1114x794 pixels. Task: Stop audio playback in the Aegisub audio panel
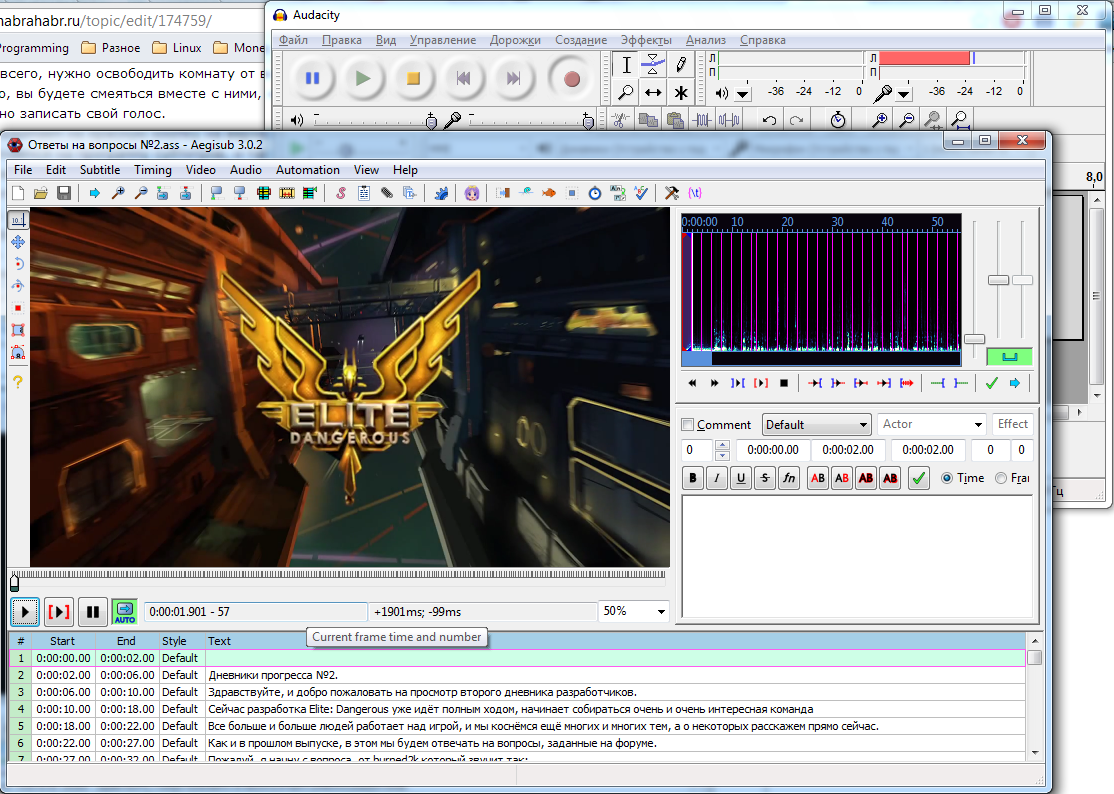[784, 383]
